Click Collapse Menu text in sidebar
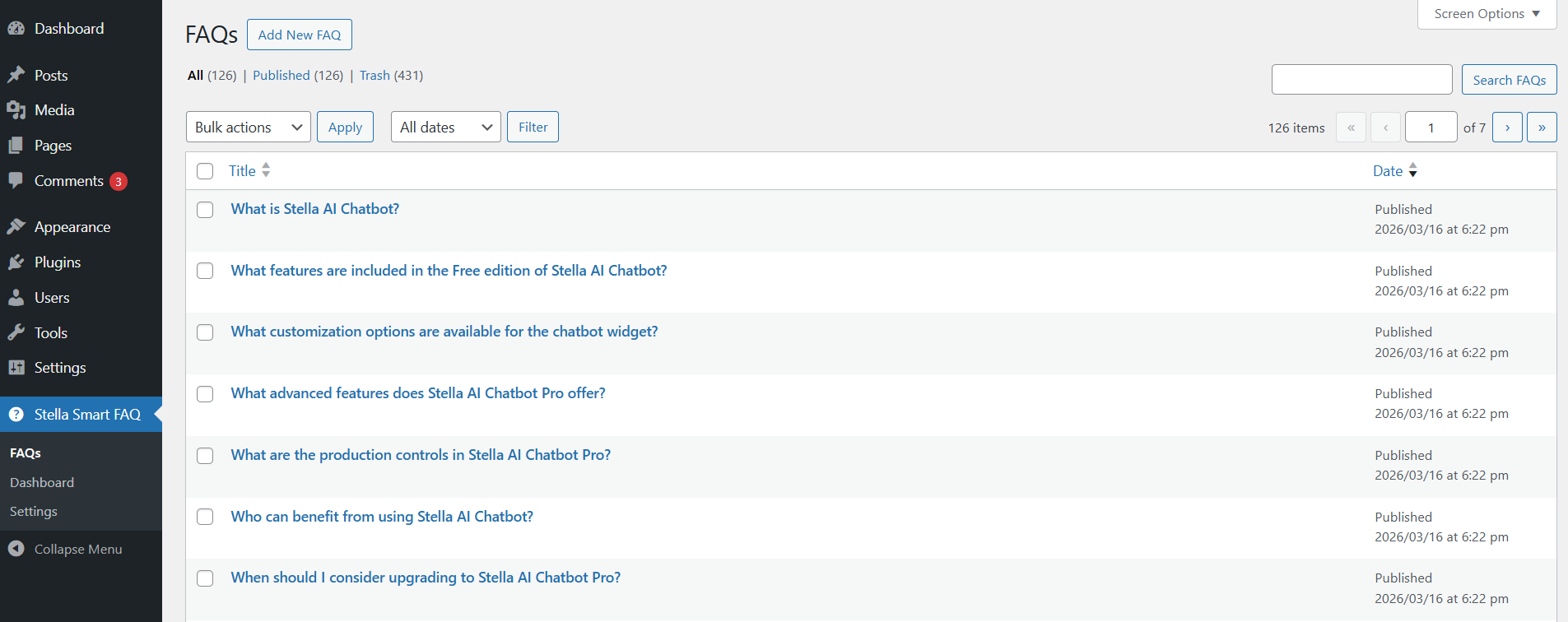The height and width of the screenshot is (622, 1568). tap(78, 550)
